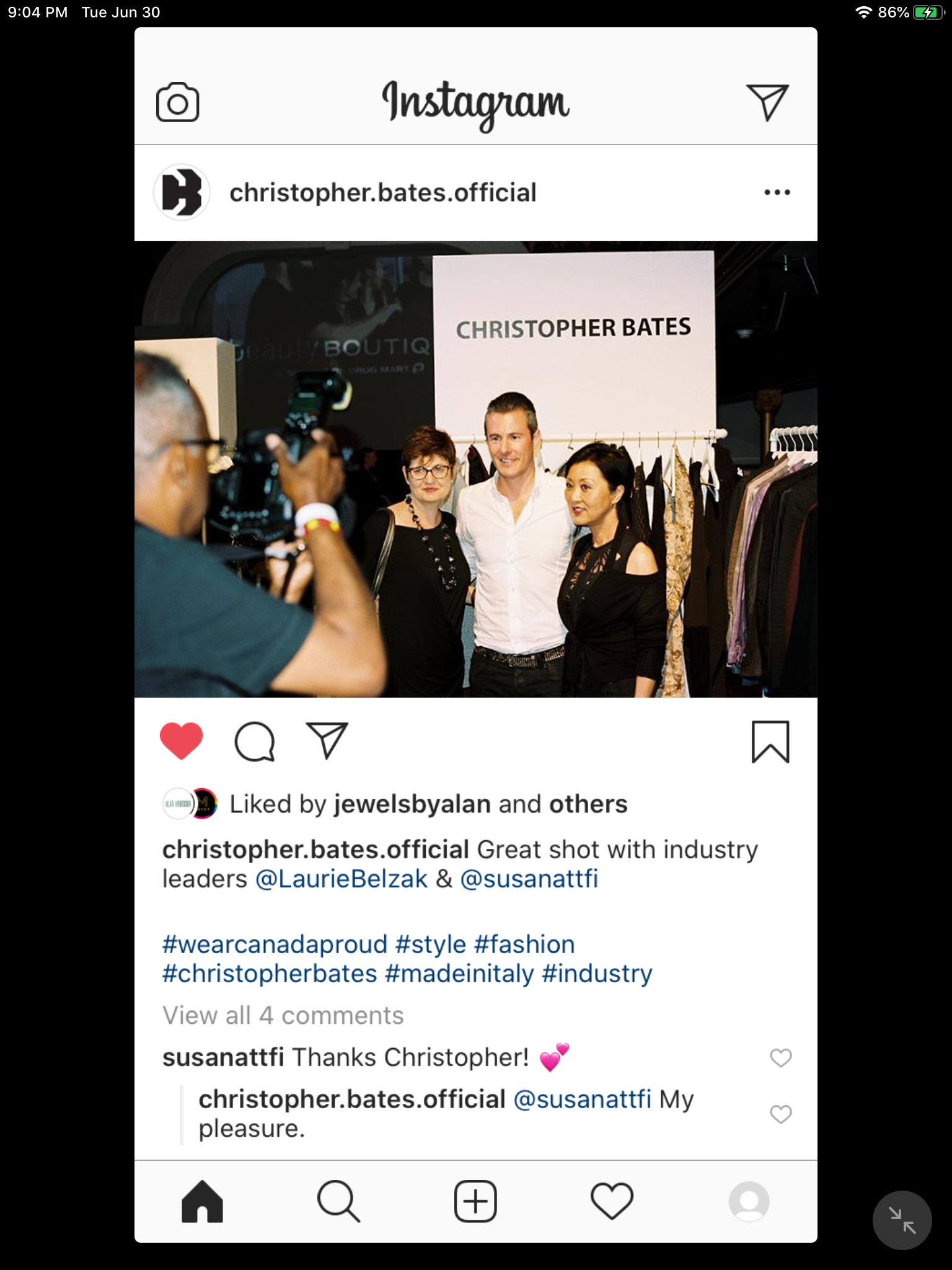Viewport: 952px width, 1270px height.
Task: Collapse the view with the shrink arrows button
Action: click(x=902, y=1220)
